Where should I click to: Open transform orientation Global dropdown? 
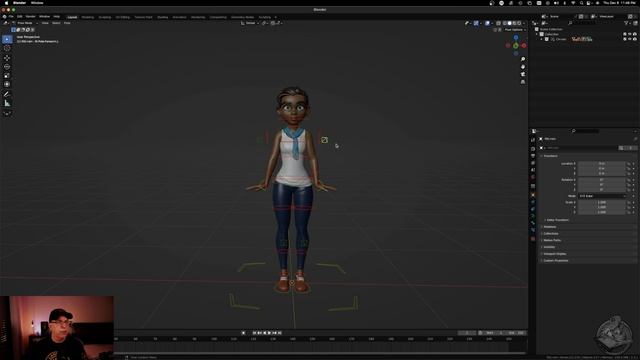pos(250,23)
